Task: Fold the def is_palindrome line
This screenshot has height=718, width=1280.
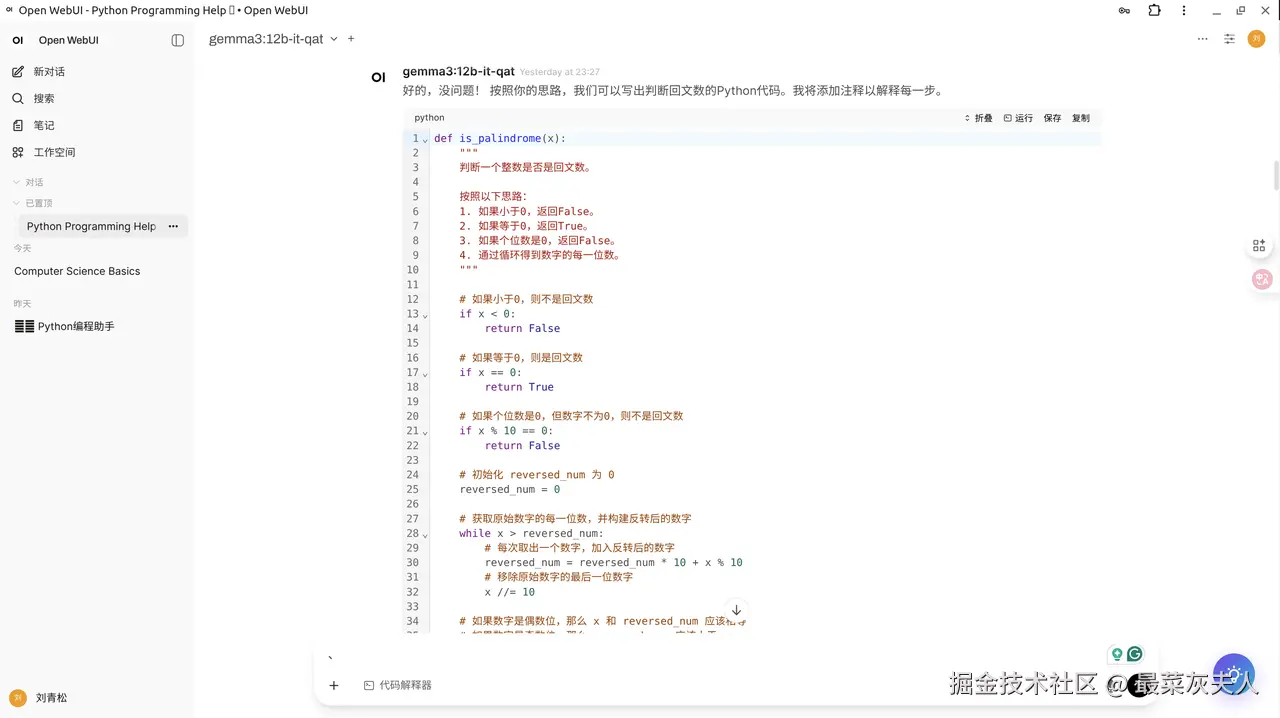Action: (426, 139)
